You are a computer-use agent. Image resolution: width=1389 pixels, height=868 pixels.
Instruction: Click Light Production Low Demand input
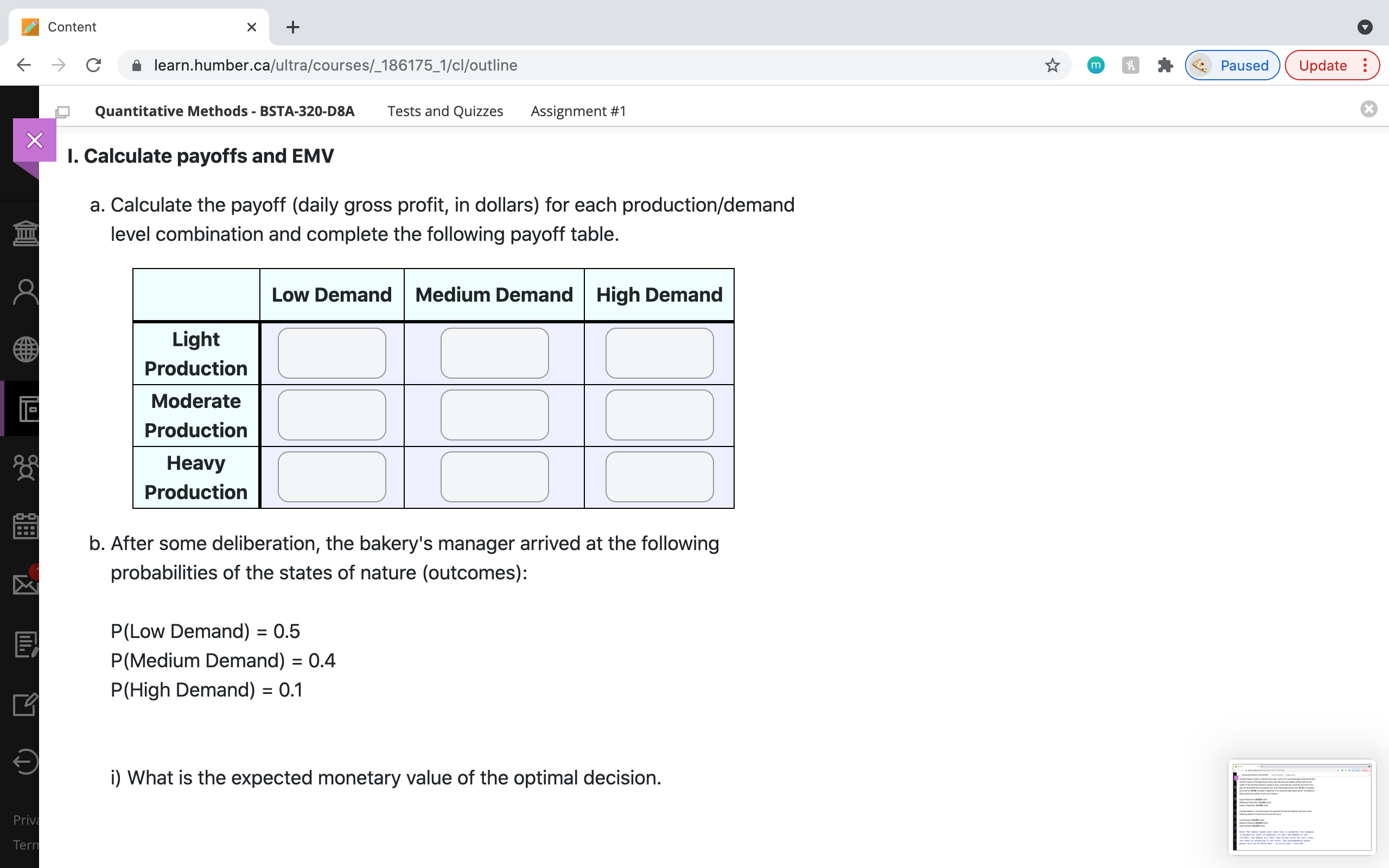(332, 353)
